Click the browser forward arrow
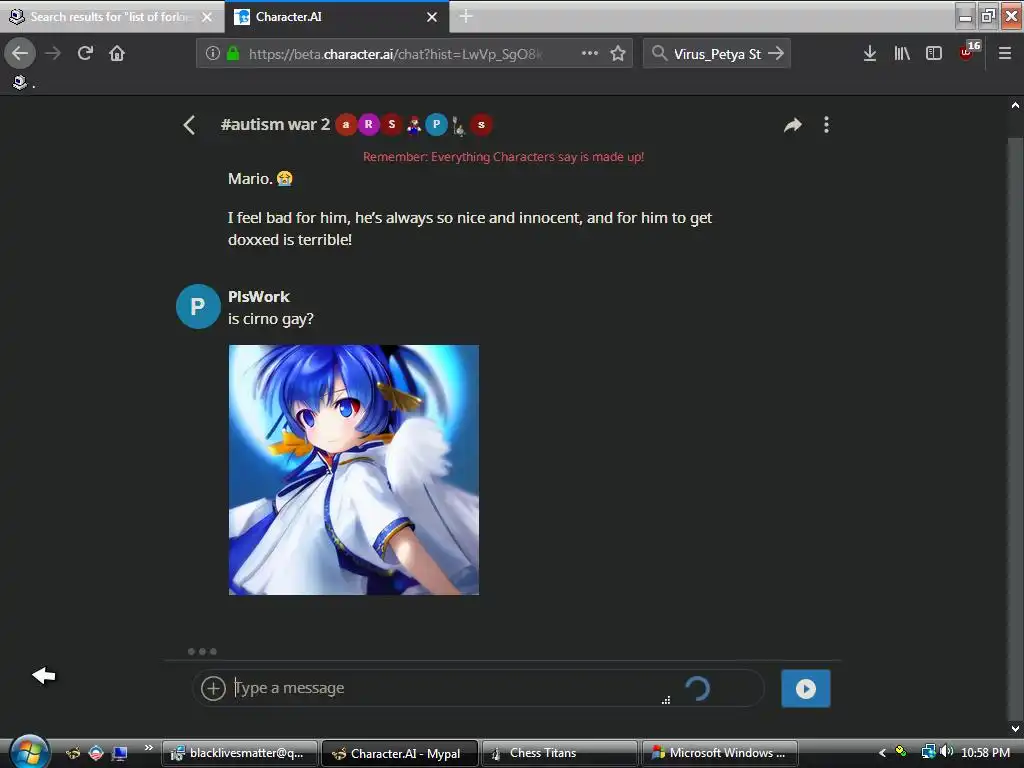This screenshot has height=768, width=1024. [53, 53]
